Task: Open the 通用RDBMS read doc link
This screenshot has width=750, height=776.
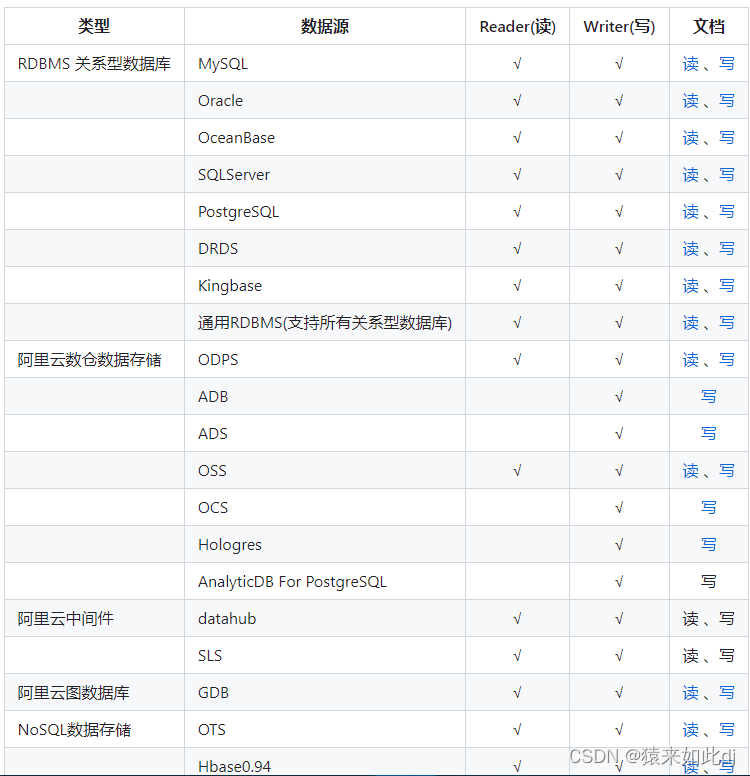Action: click(x=691, y=323)
